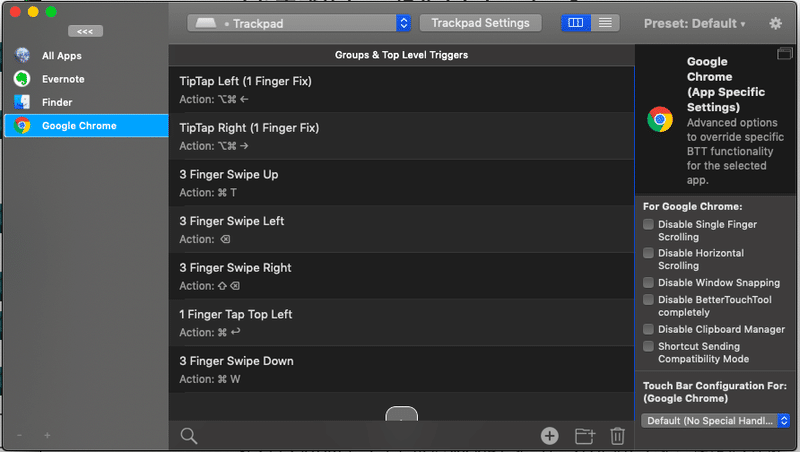Open Preset: Default dropdown

[x=694, y=23]
